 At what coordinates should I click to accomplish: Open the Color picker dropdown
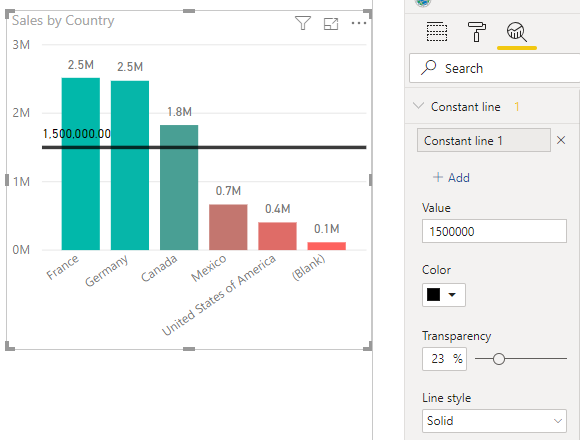(444, 295)
